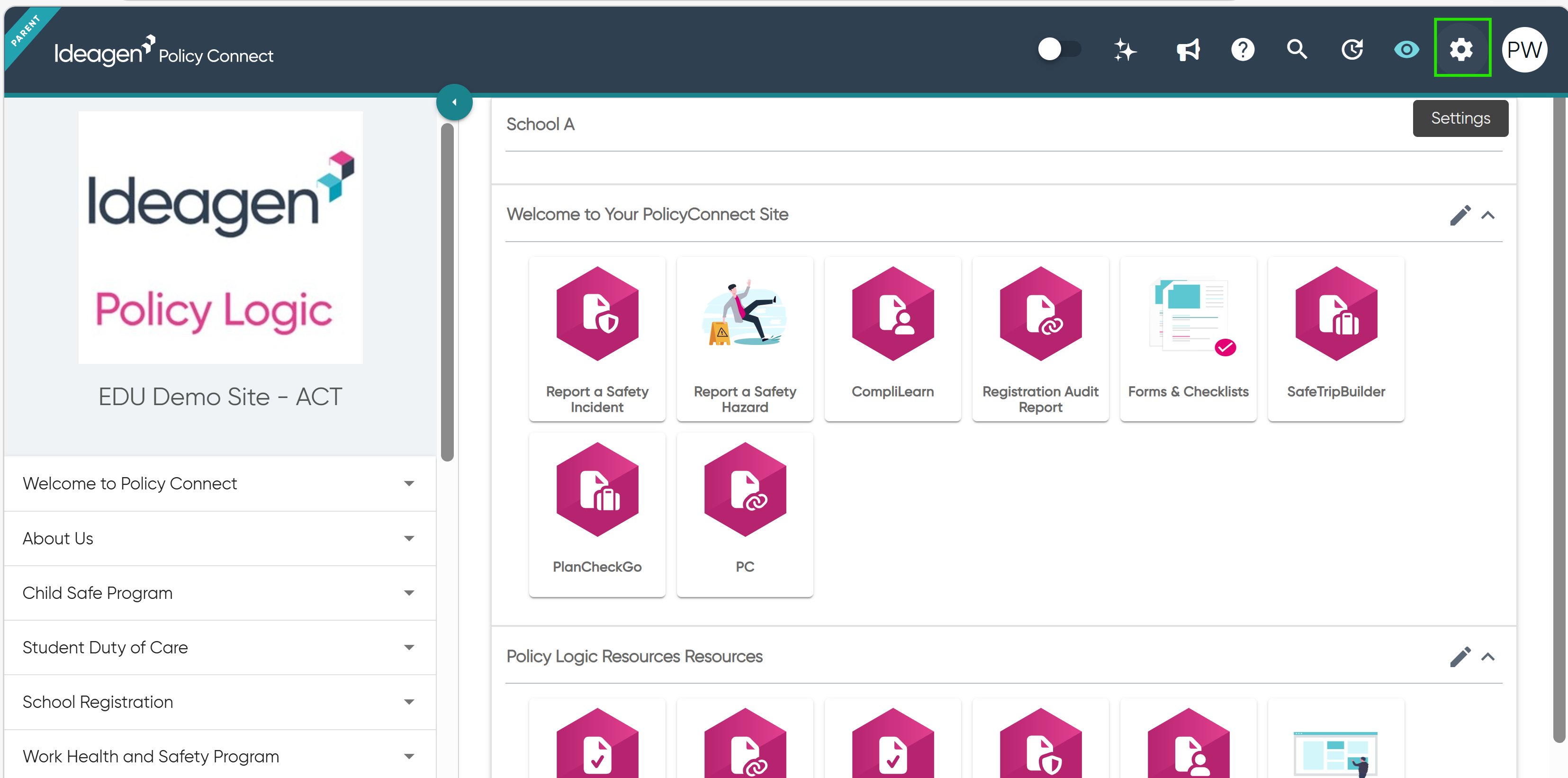Edit the Welcome to Your PolicyConnect Site section
This screenshot has height=778, width=1568.
(1460, 215)
